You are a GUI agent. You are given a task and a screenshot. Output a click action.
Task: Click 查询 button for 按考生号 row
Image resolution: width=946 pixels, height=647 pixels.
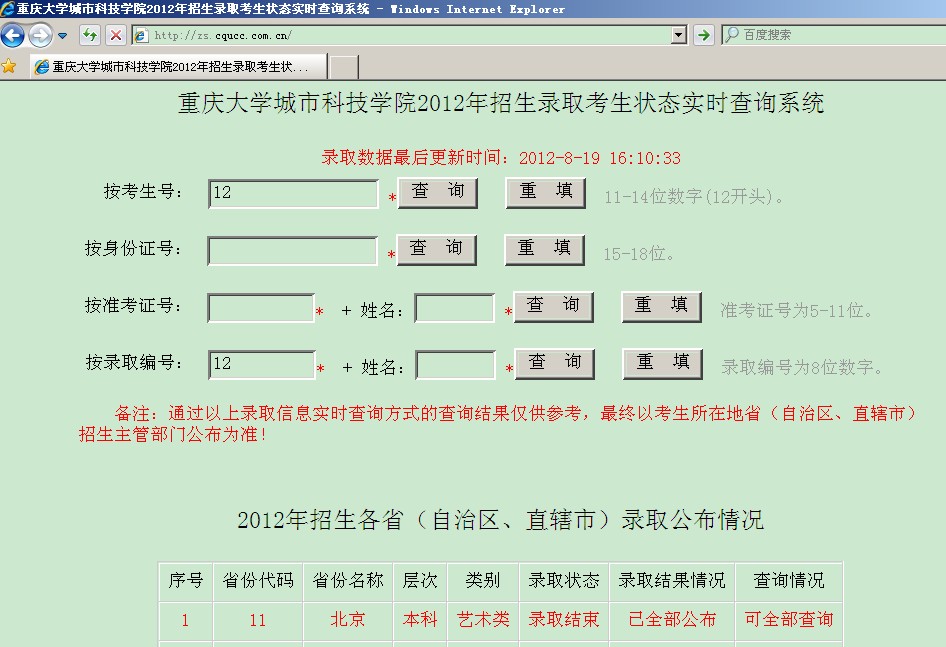point(438,192)
